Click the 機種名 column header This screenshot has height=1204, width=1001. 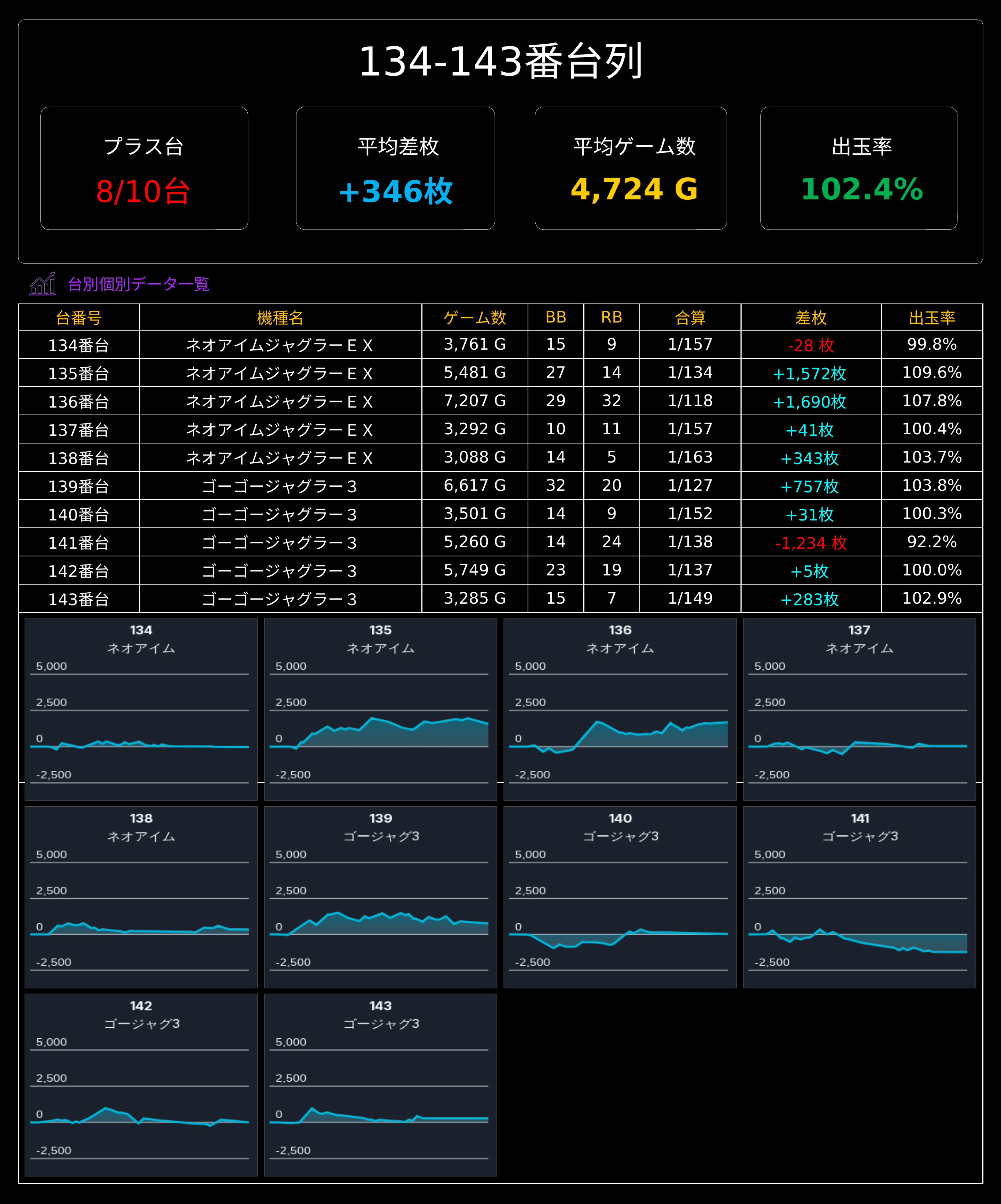click(x=280, y=317)
